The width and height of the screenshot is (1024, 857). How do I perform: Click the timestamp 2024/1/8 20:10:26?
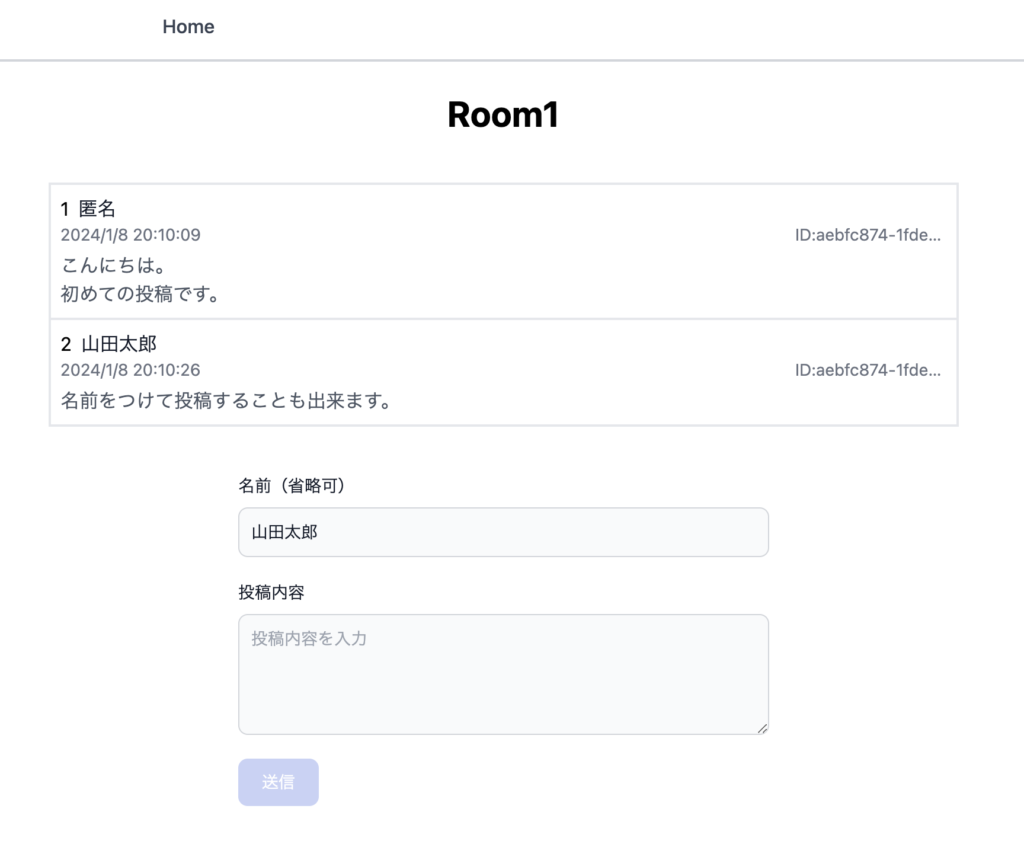pyautogui.click(x=130, y=370)
